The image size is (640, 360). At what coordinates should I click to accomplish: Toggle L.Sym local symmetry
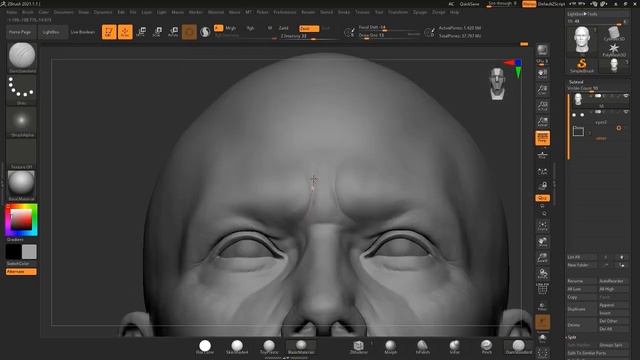pos(542,171)
